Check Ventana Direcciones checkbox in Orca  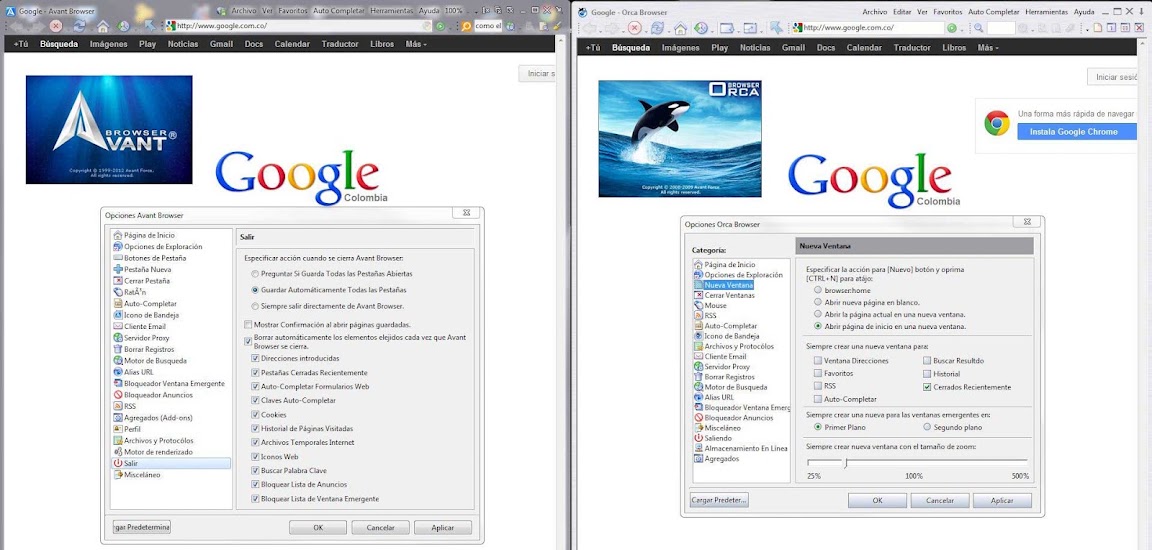click(x=818, y=361)
